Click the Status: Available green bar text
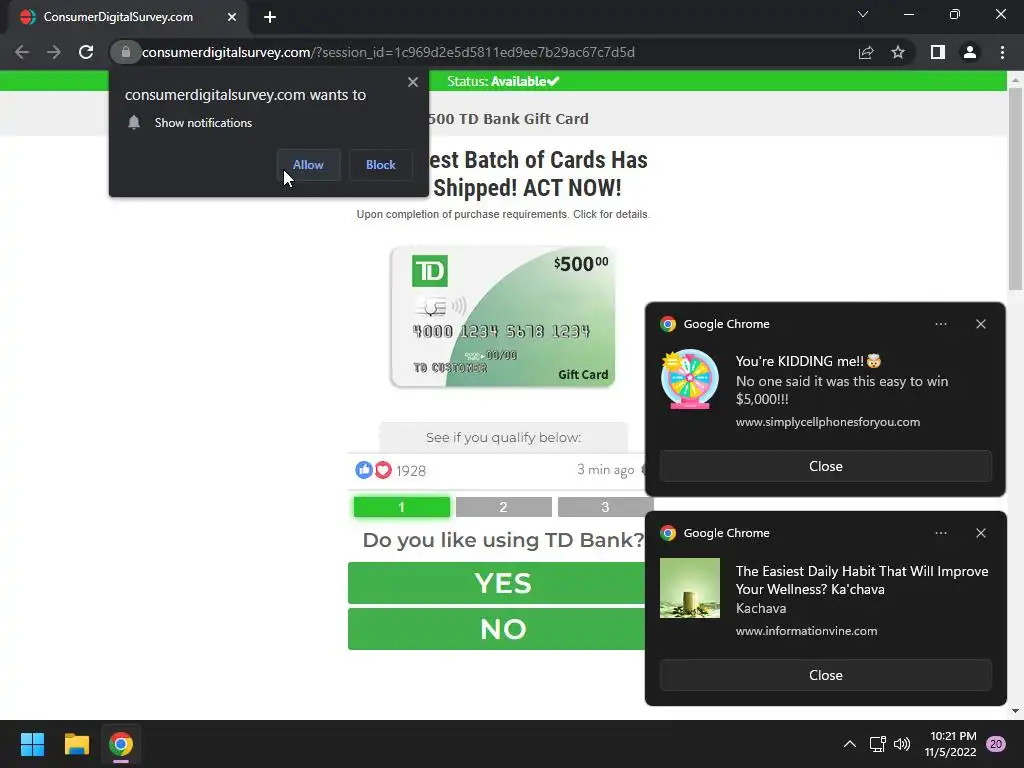The width and height of the screenshot is (1024, 768). (503, 81)
